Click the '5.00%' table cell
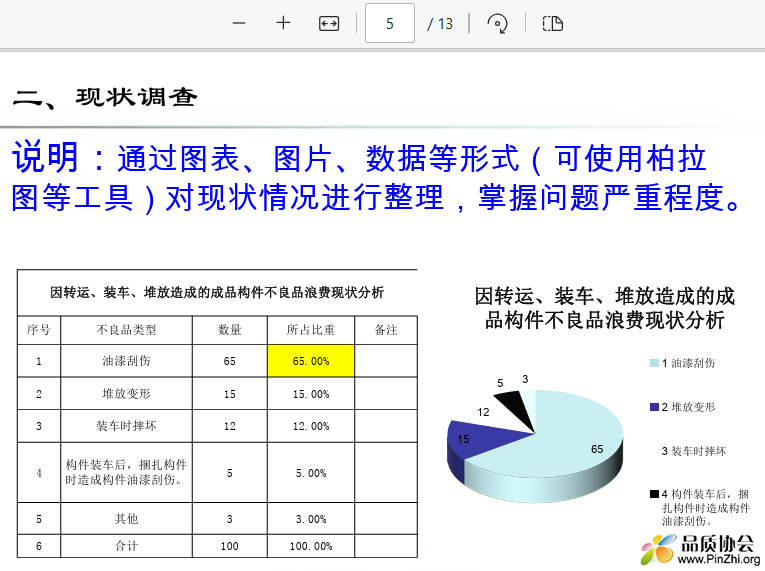 [x=311, y=472]
